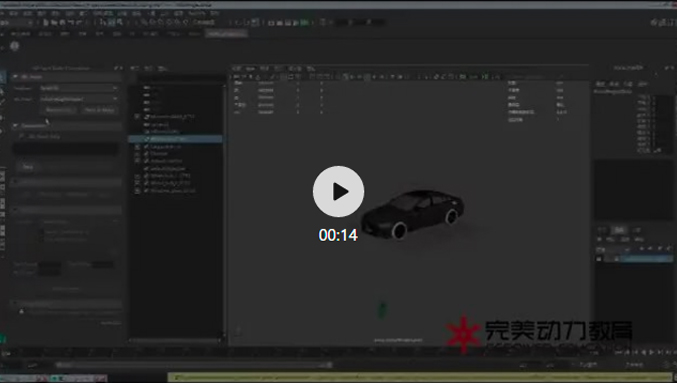Click the play forward icon in playback controls
The width and height of the screenshot is (677, 383).
coord(652,353)
